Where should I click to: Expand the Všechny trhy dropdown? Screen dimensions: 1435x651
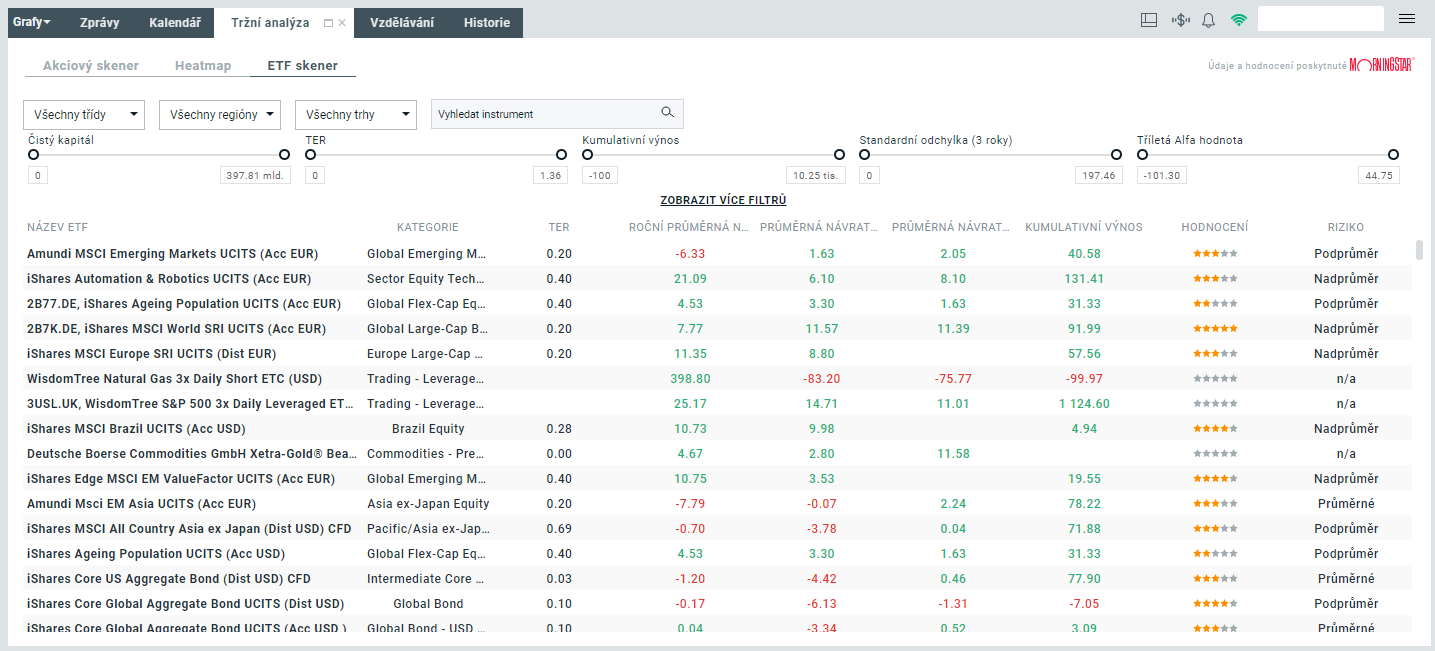[355, 115]
